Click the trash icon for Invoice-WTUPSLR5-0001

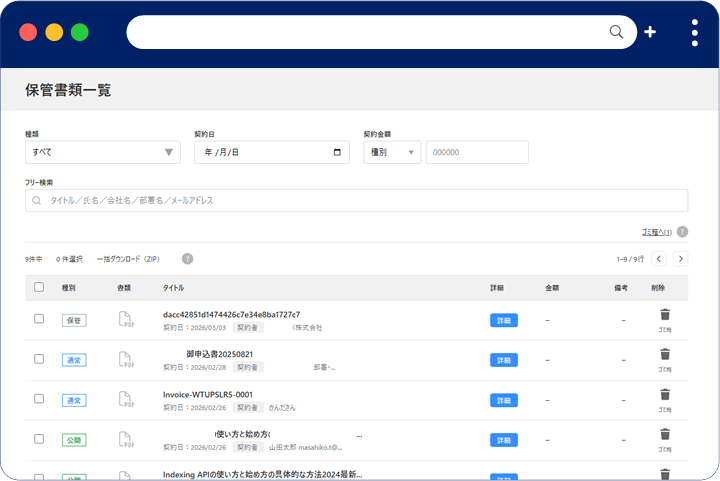click(665, 395)
